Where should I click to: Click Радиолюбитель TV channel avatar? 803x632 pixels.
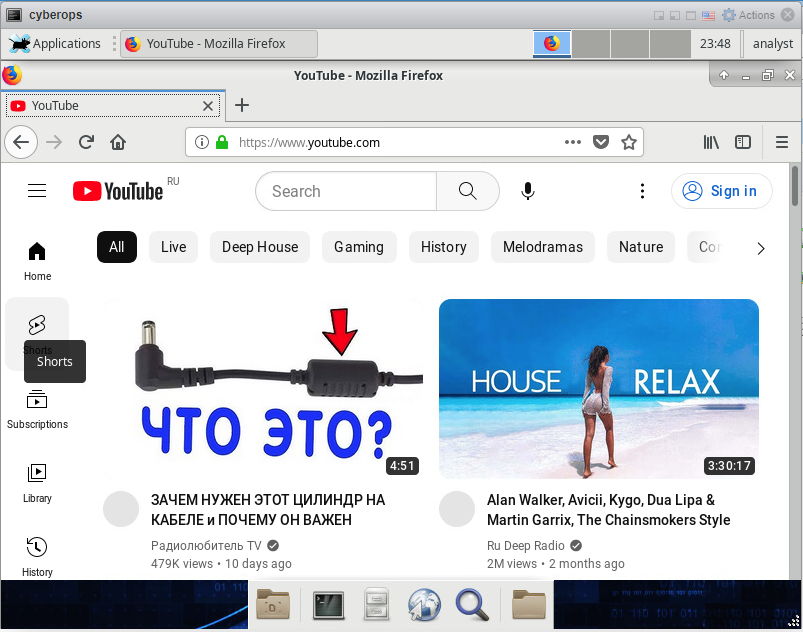coord(121,509)
